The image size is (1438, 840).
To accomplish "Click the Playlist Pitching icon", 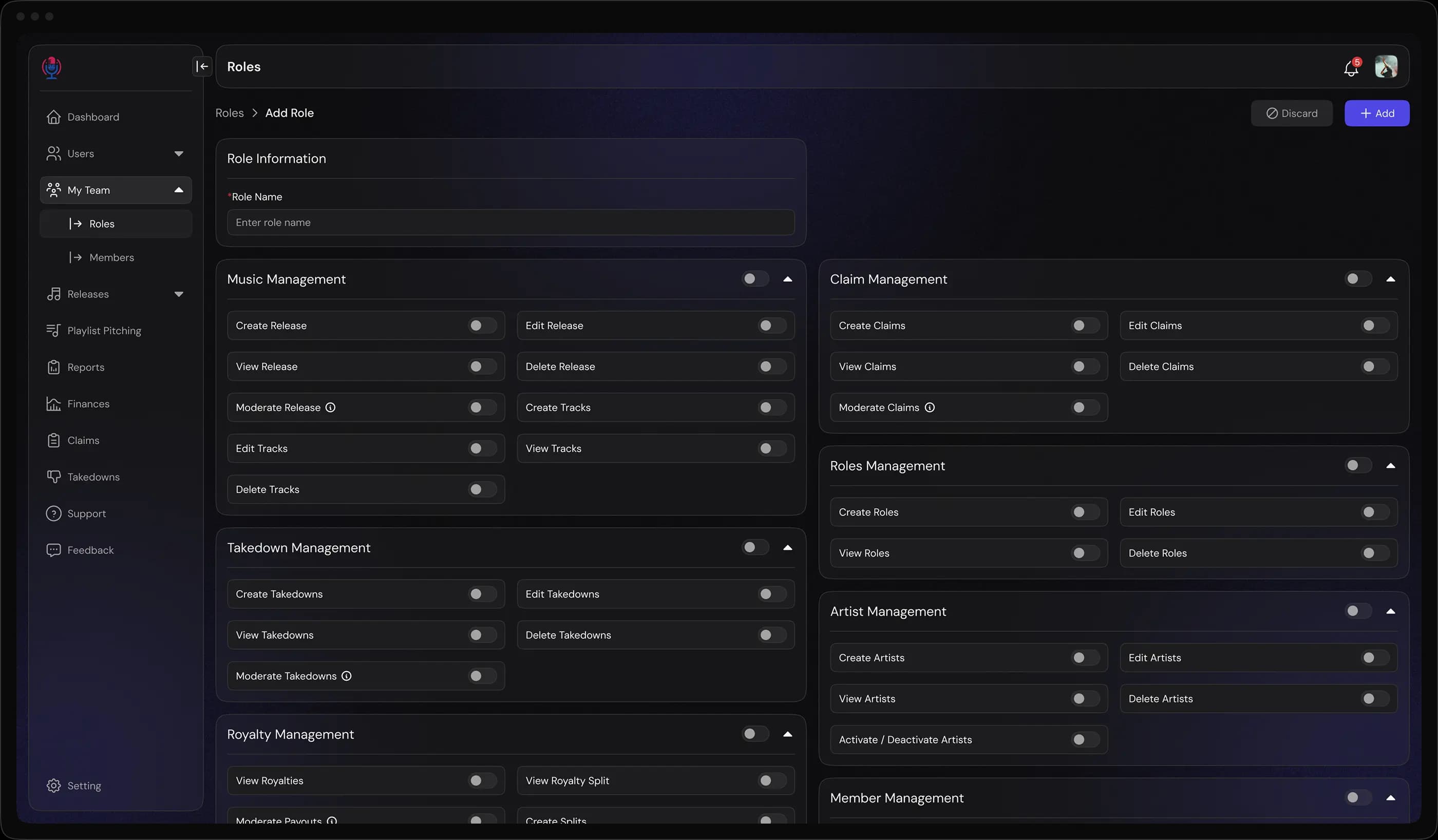I will click(53, 331).
